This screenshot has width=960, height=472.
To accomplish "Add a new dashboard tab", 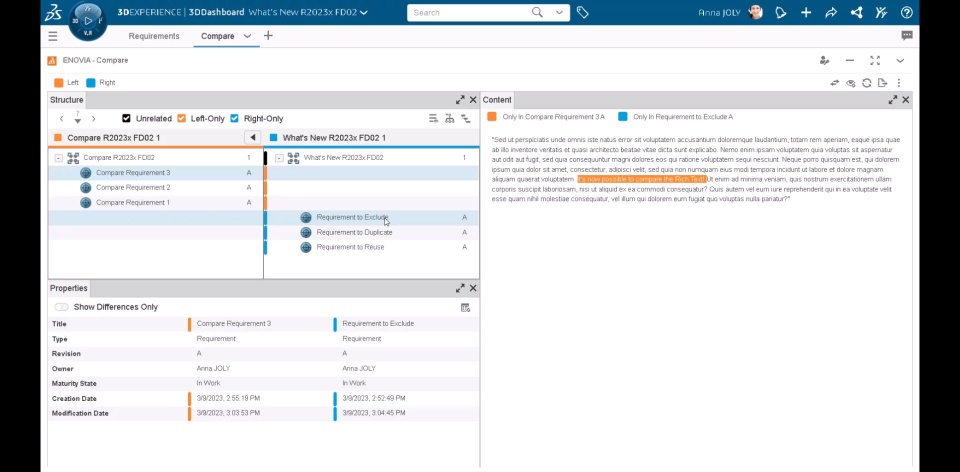I will click(x=268, y=36).
